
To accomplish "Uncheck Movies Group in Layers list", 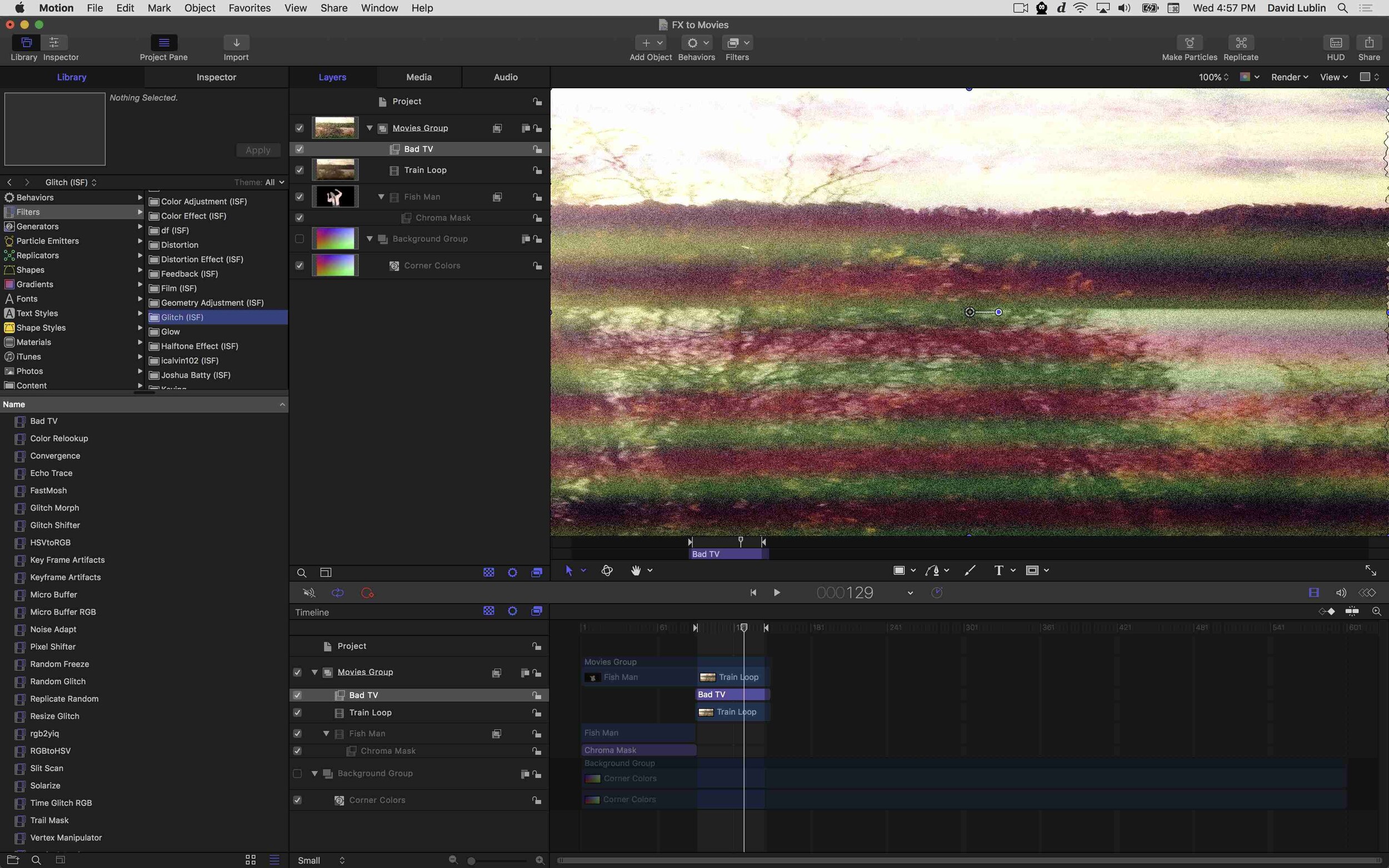I will pyautogui.click(x=299, y=128).
